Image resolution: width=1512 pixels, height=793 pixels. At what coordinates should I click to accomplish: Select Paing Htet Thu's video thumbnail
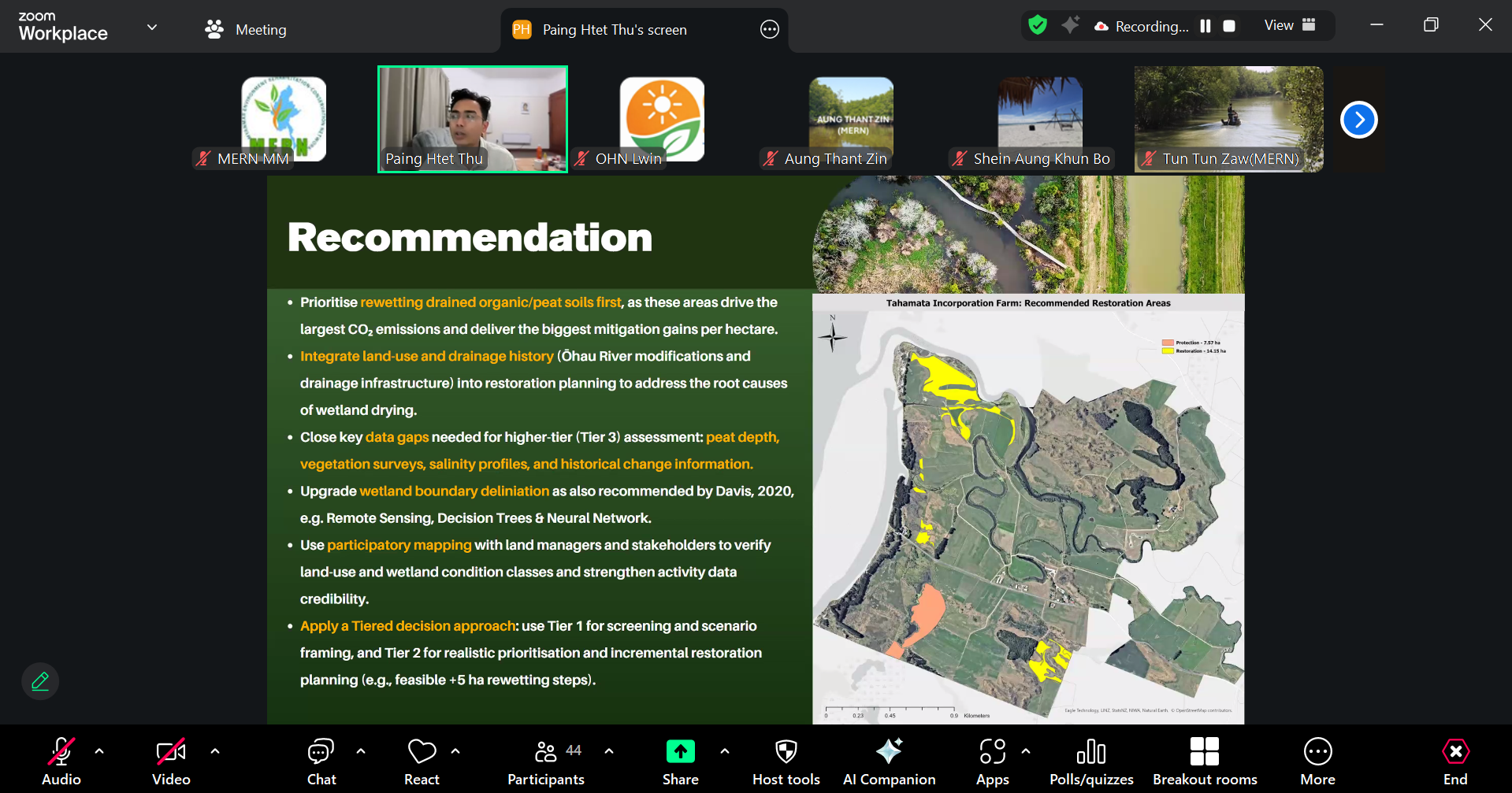pyautogui.click(x=473, y=119)
